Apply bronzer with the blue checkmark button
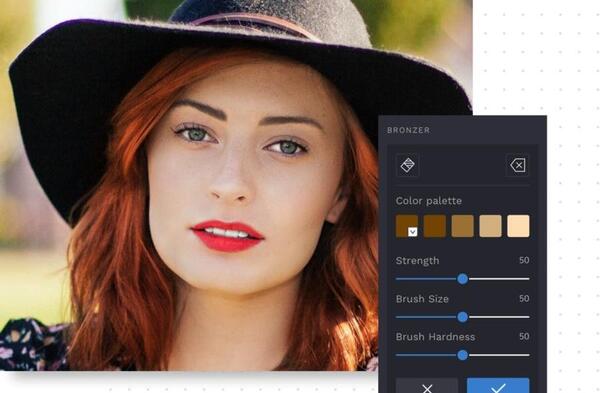 498,386
